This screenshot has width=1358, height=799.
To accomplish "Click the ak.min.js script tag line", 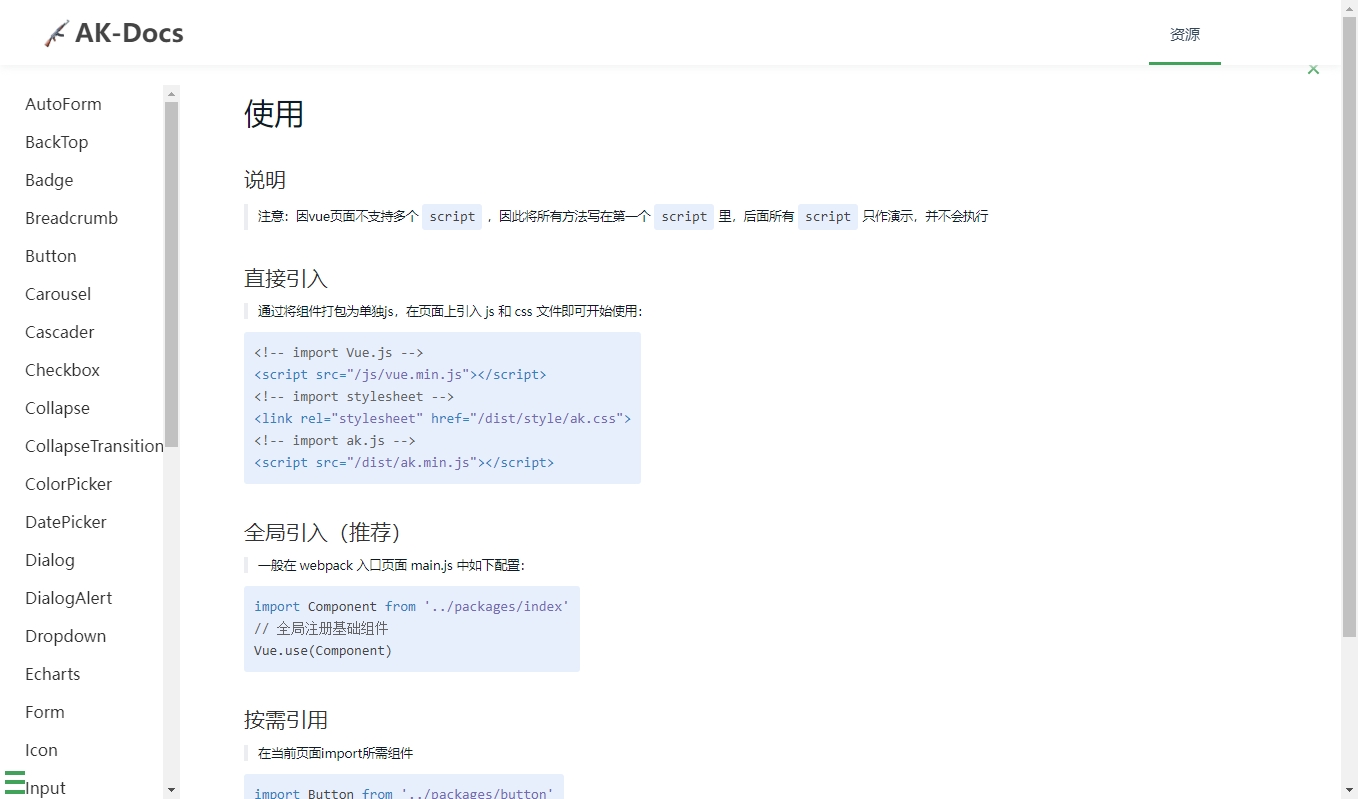I will (x=404, y=462).
